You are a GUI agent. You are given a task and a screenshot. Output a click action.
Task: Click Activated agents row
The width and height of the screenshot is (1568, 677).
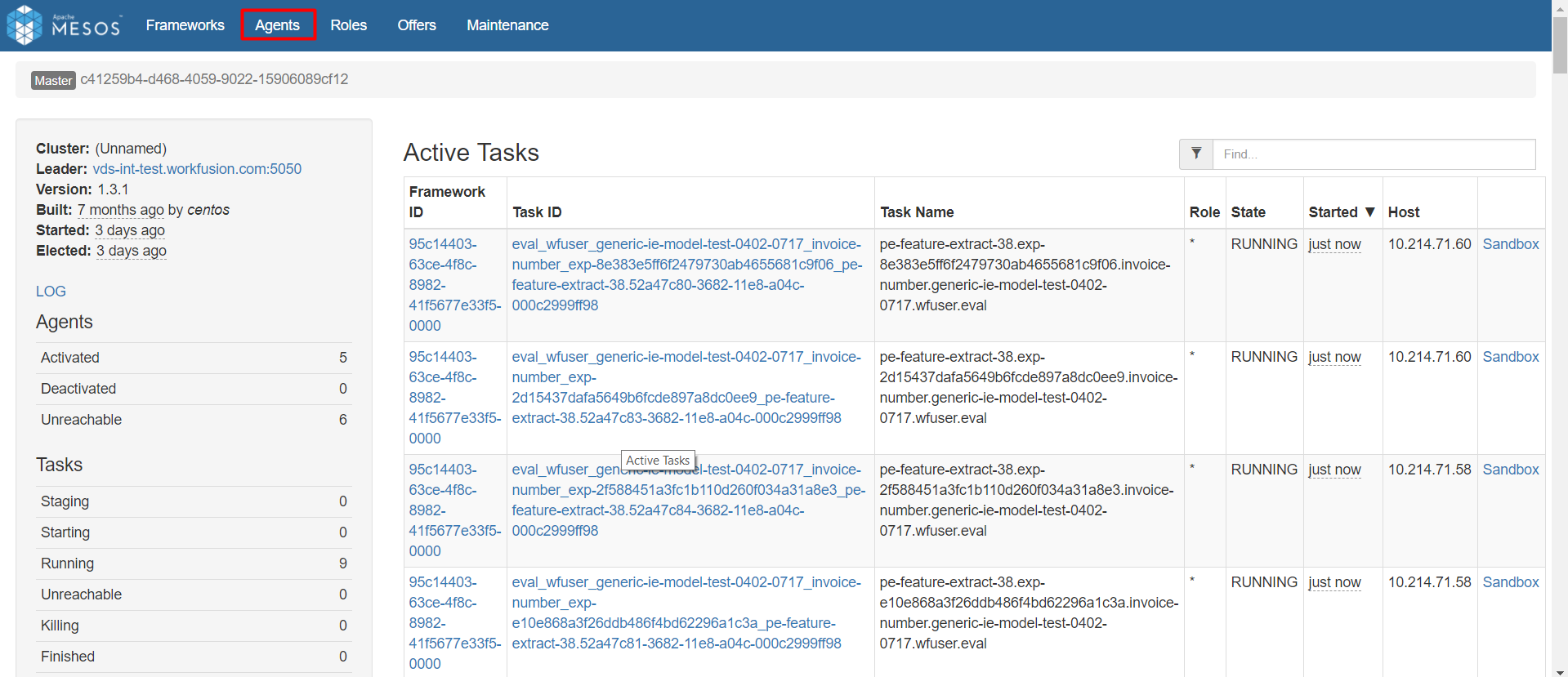pyautogui.click(x=194, y=358)
